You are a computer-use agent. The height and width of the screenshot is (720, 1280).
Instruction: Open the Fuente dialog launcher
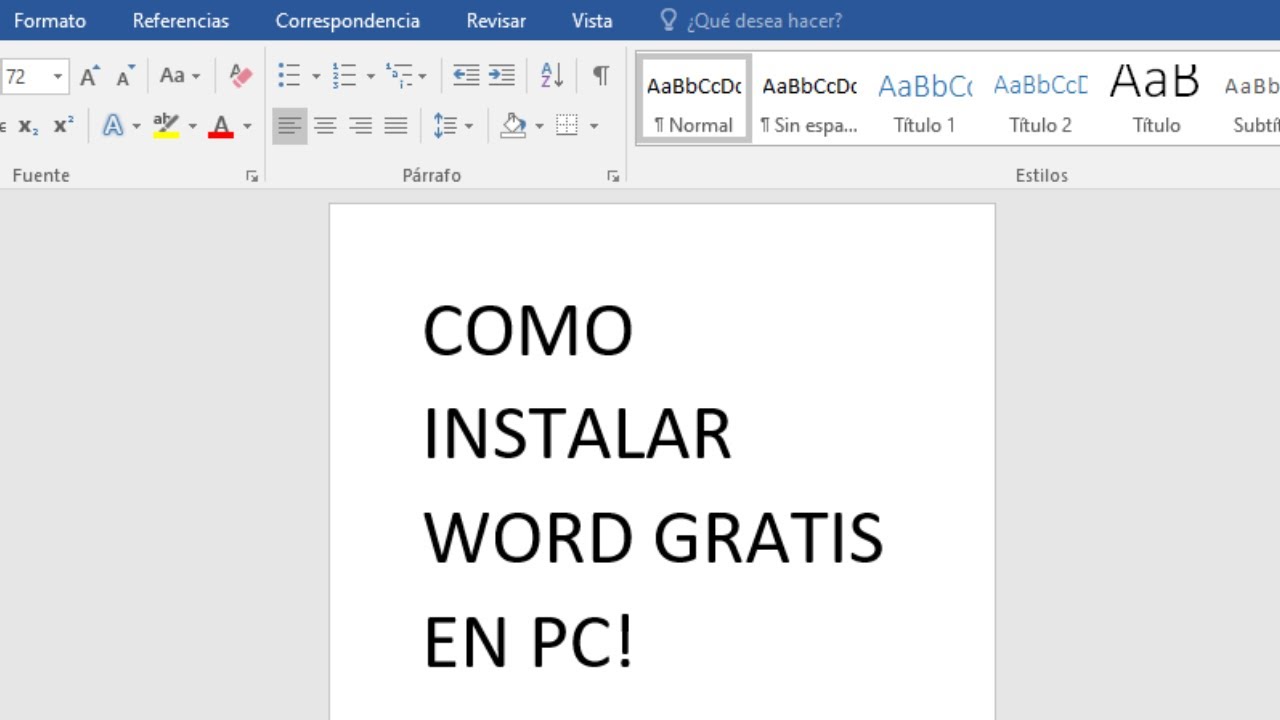coord(251,176)
